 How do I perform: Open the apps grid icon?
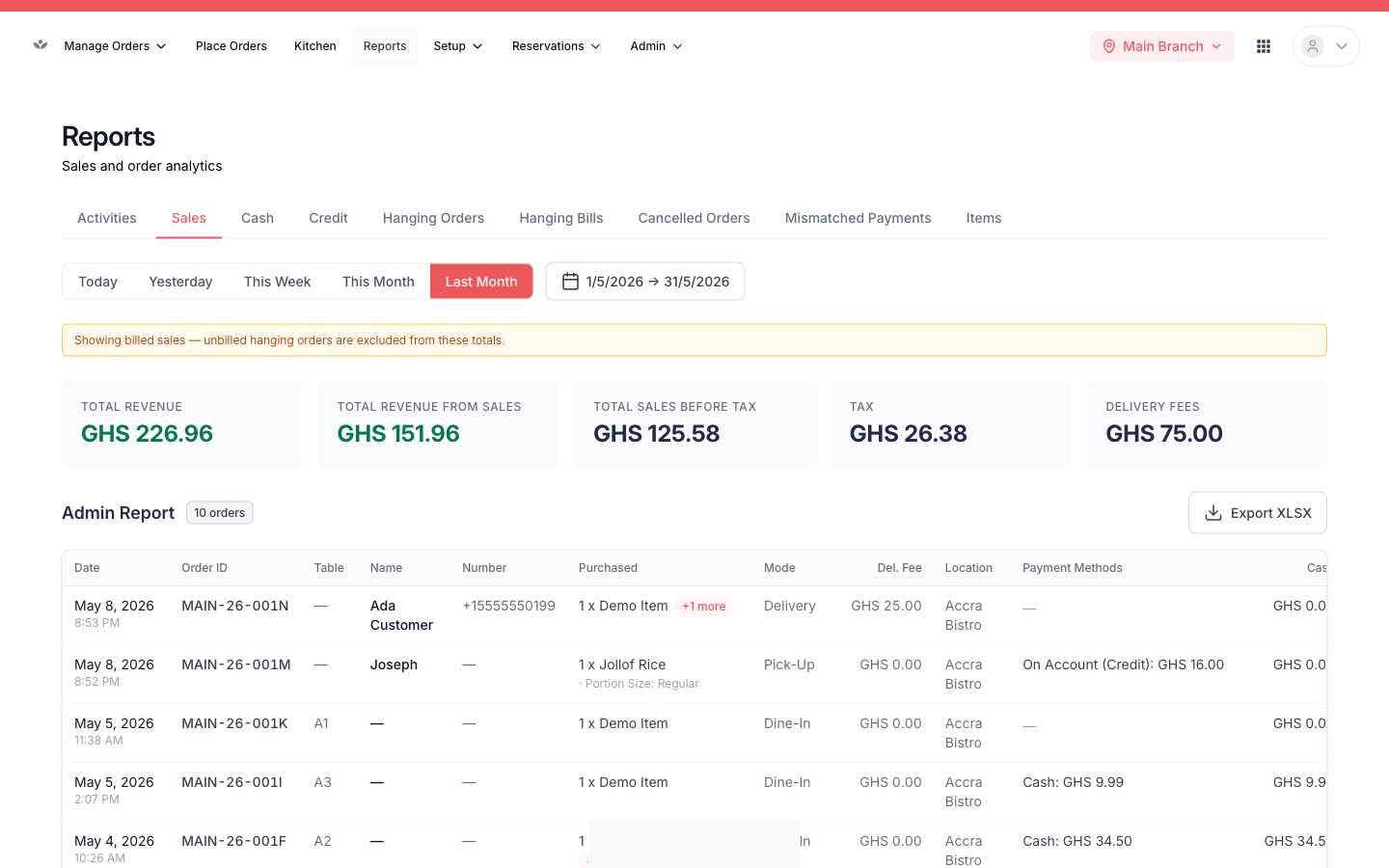[x=1264, y=46]
